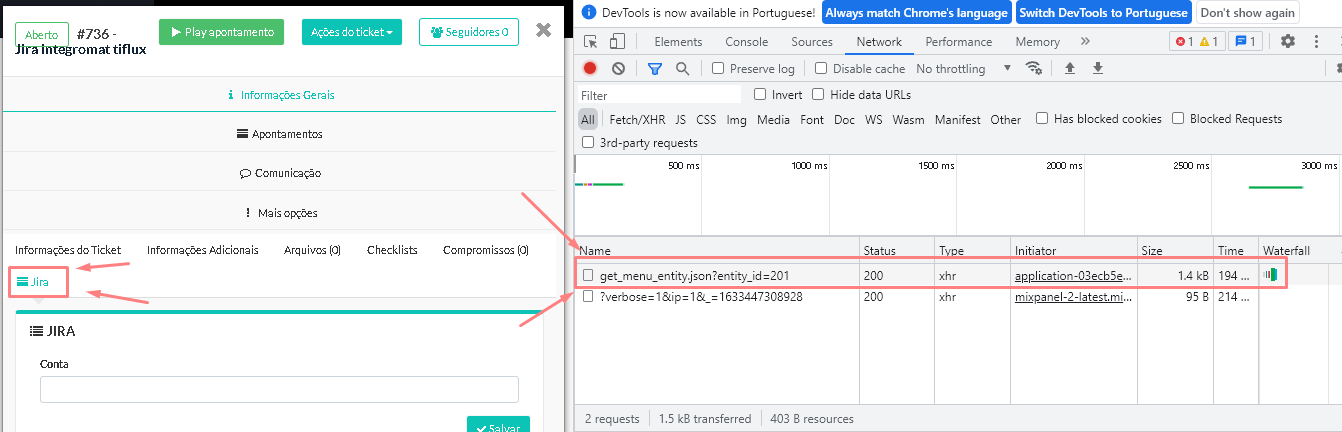Show more DevTools tabs chevron
1342x432 pixels.
point(1085,41)
